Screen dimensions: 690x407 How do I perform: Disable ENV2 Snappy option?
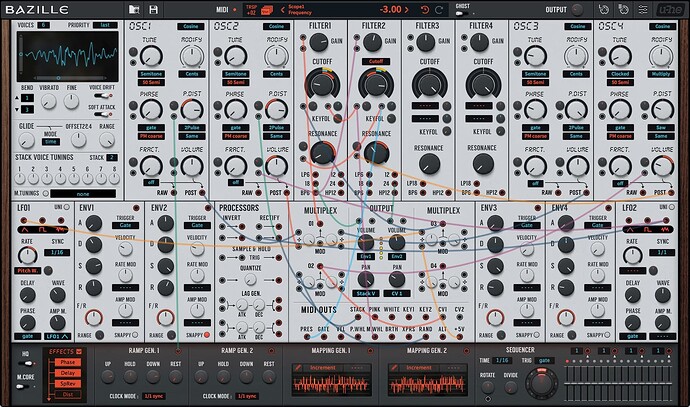click(x=207, y=335)
